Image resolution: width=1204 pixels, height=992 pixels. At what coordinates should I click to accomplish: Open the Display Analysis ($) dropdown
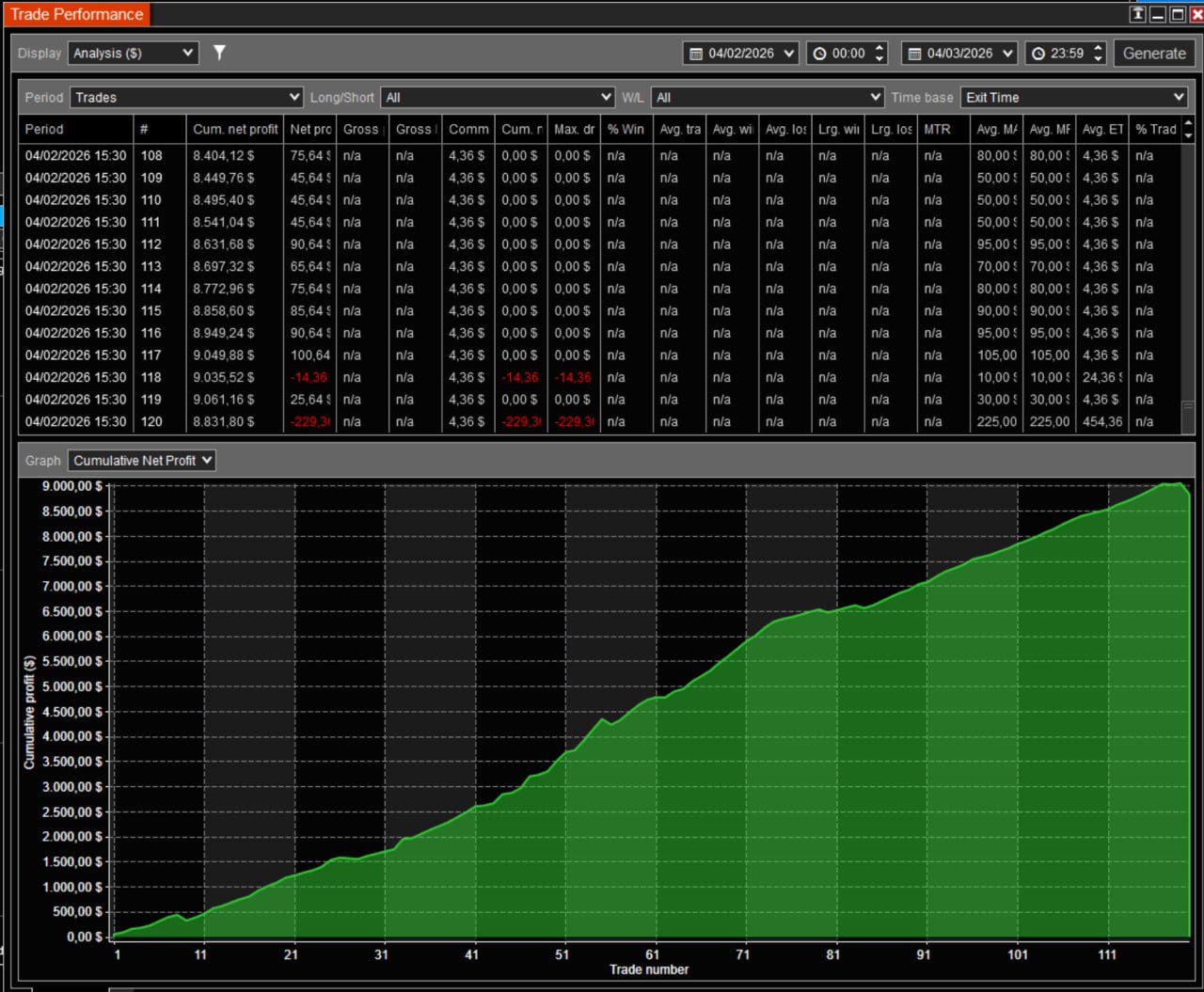point(134,54)
